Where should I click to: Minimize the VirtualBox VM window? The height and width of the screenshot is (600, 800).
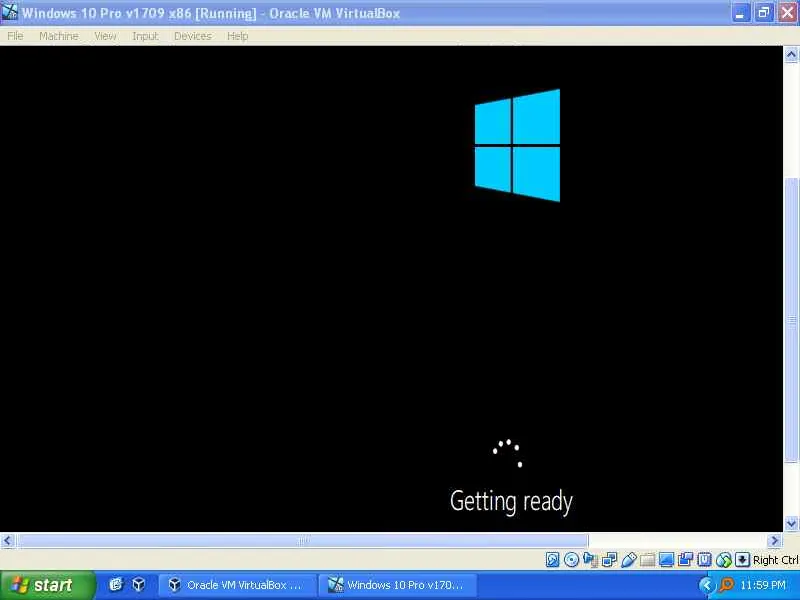pos(740,13)
